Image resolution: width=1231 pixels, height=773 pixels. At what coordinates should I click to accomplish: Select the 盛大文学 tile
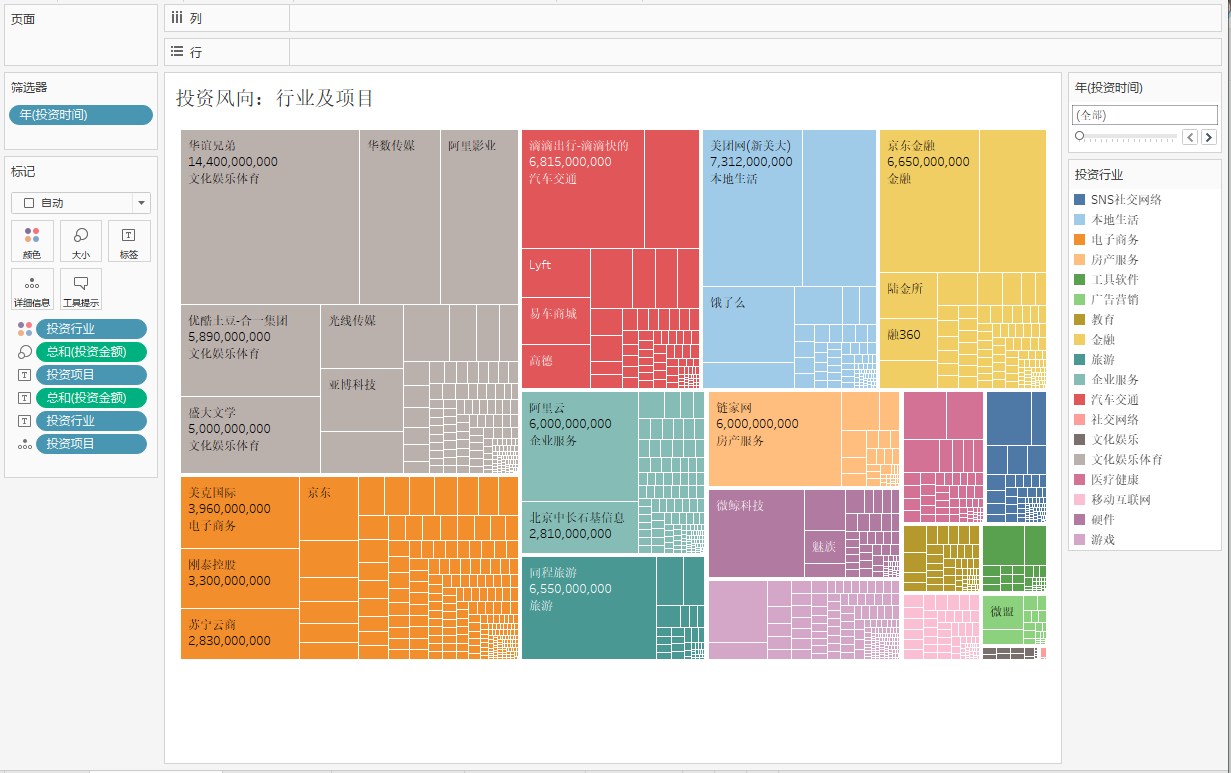point(251,435)
